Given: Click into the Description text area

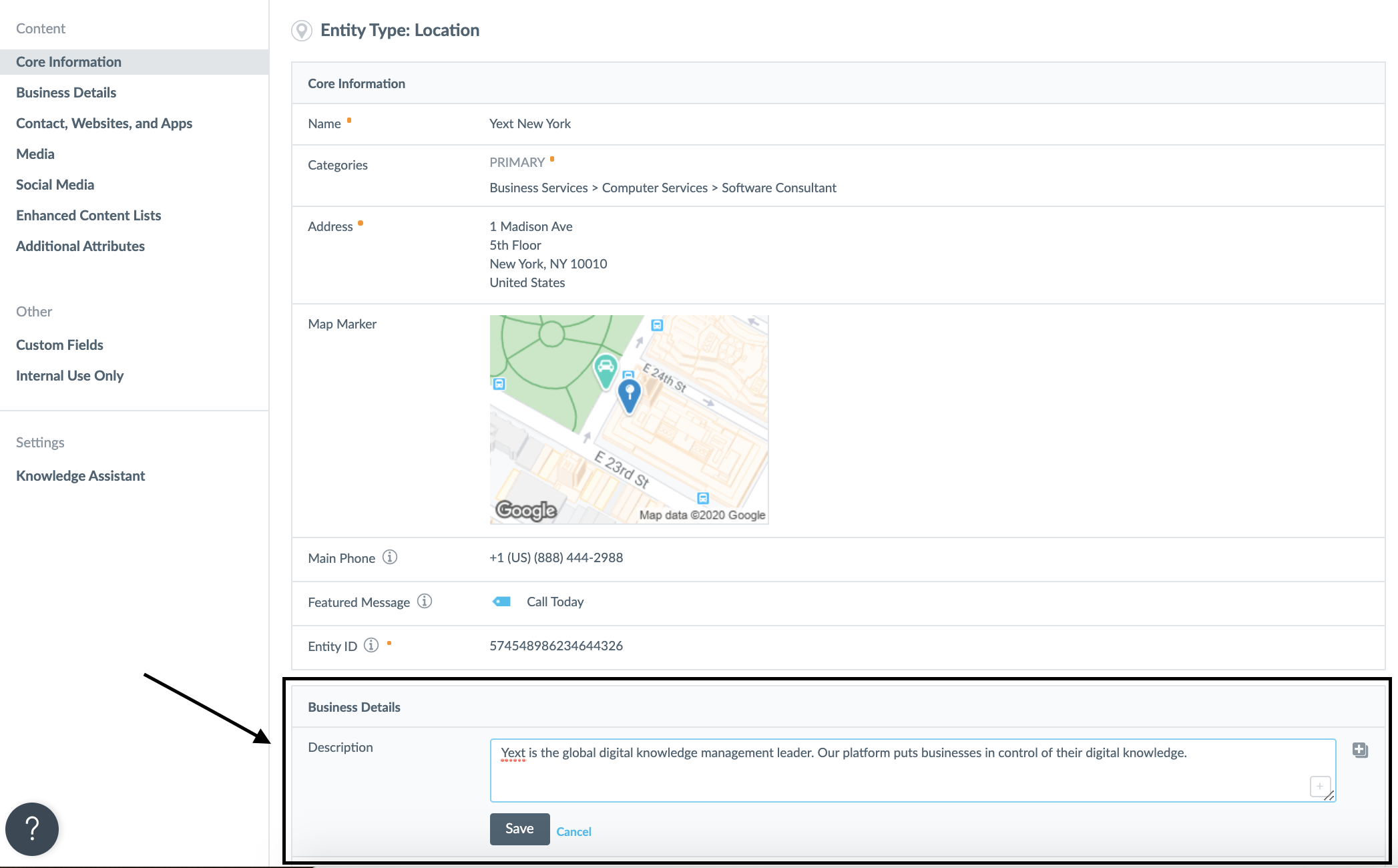Looking at the screenshot, I should (895, 775).
